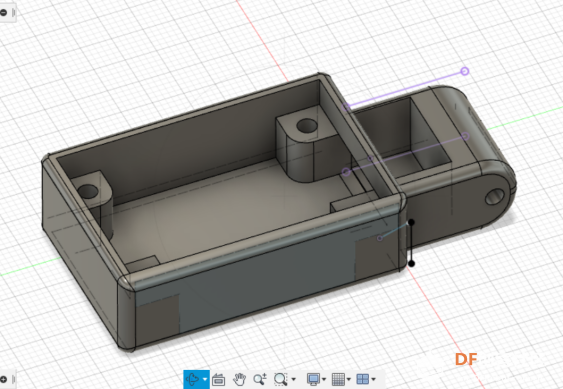Image resolution: width=563 pixels, height=389 pixels.
Task: Select the Pan hand tool
Action: pos(239,379)
